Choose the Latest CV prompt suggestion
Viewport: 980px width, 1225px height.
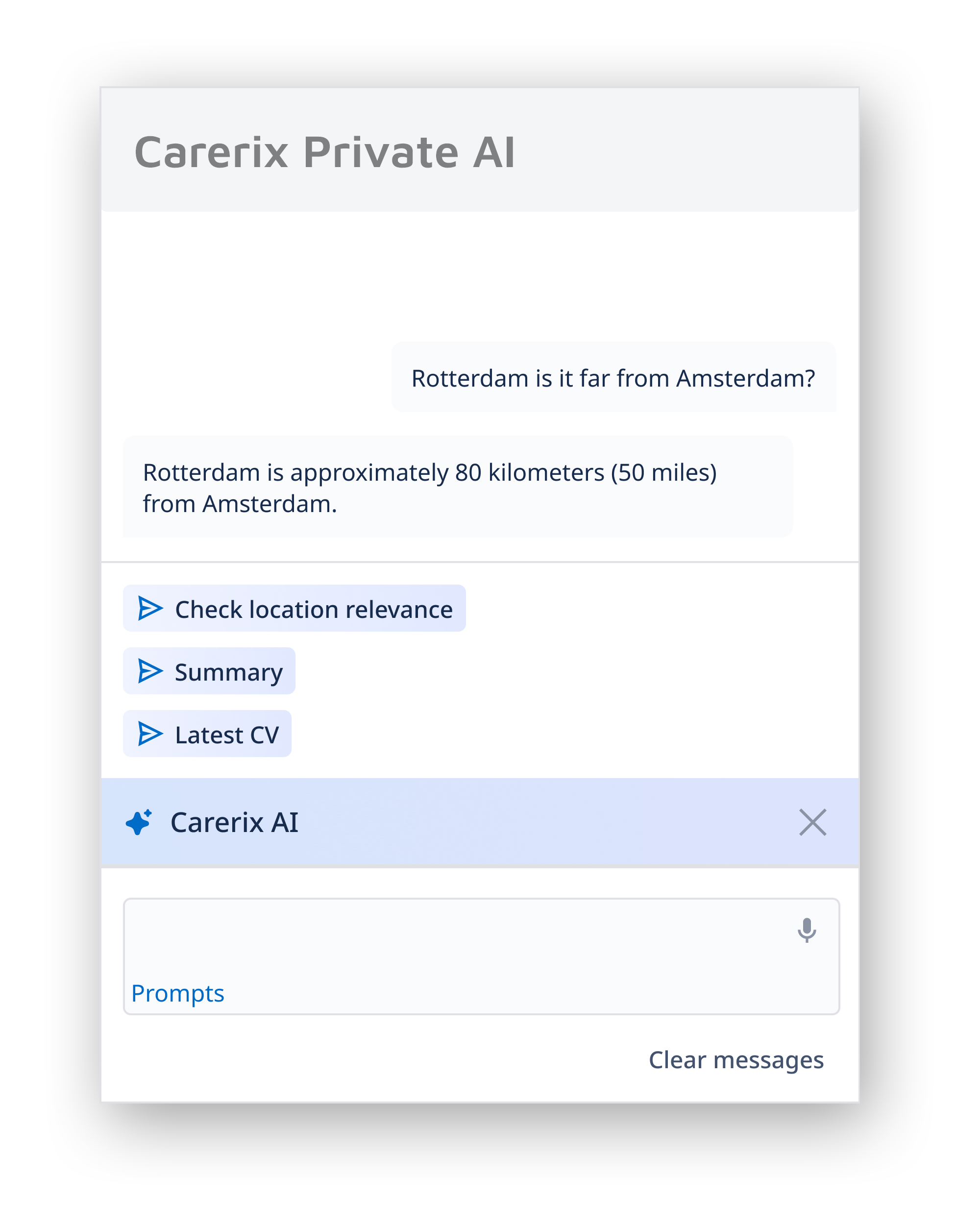pyautogui.click(x=227, y=735)
